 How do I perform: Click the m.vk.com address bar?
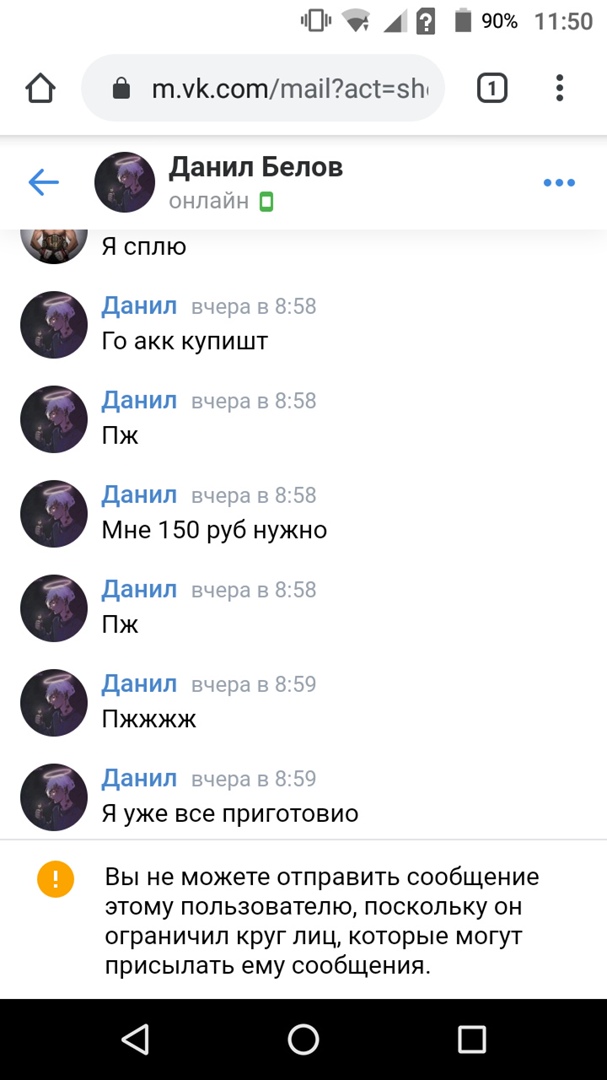[263, 88]
